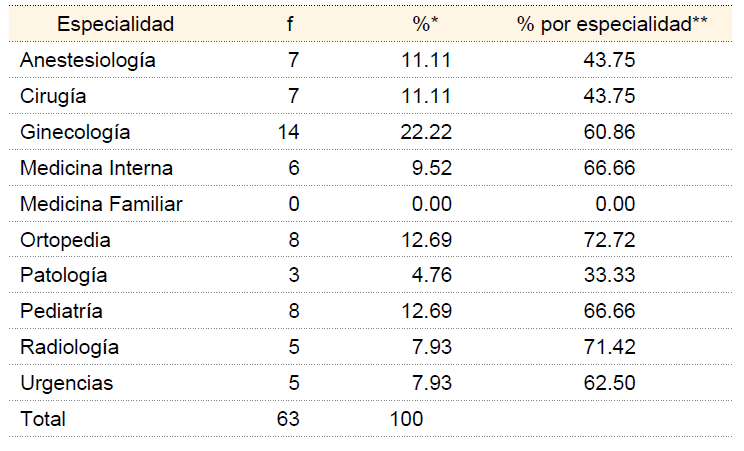Click the total frequency value 63
This screenshot has width=744, height=451.
pos(288,420)
